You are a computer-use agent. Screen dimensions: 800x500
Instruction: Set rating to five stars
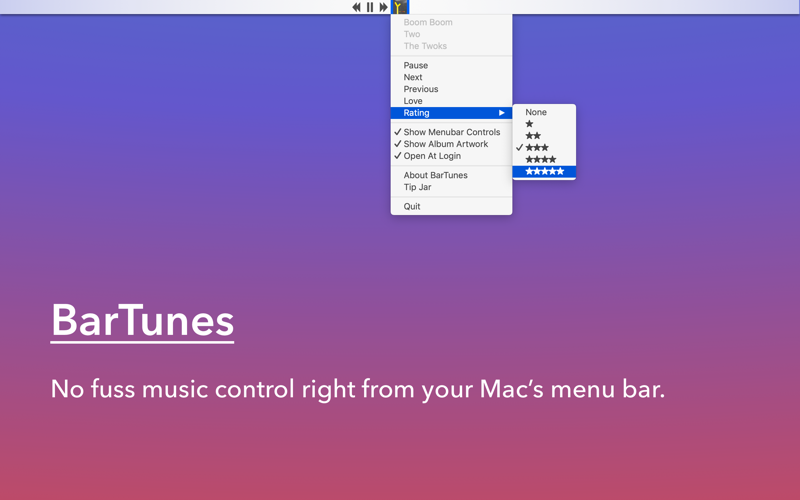point(544,171)
